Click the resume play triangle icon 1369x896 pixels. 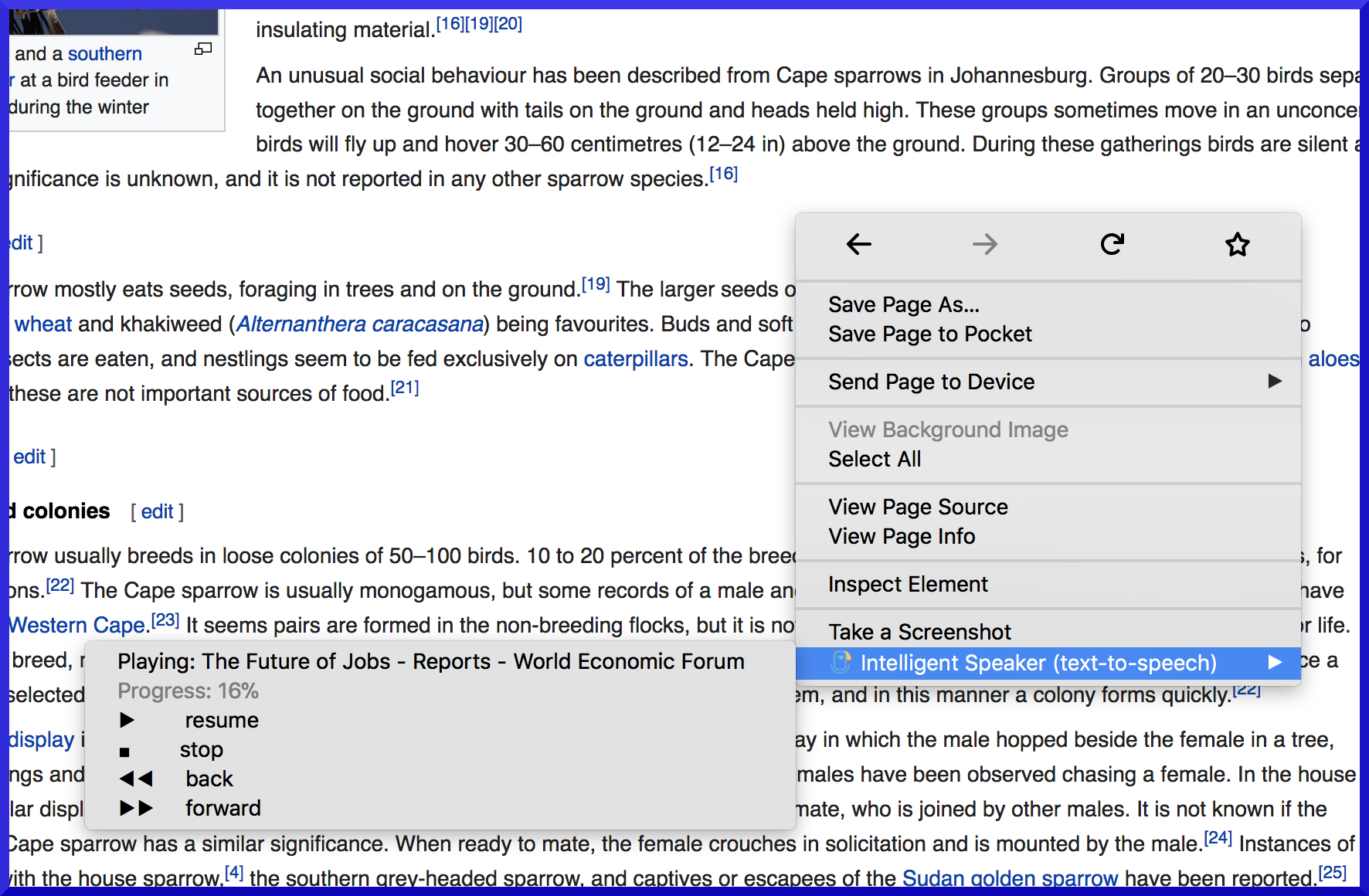(x=127, y=720)
